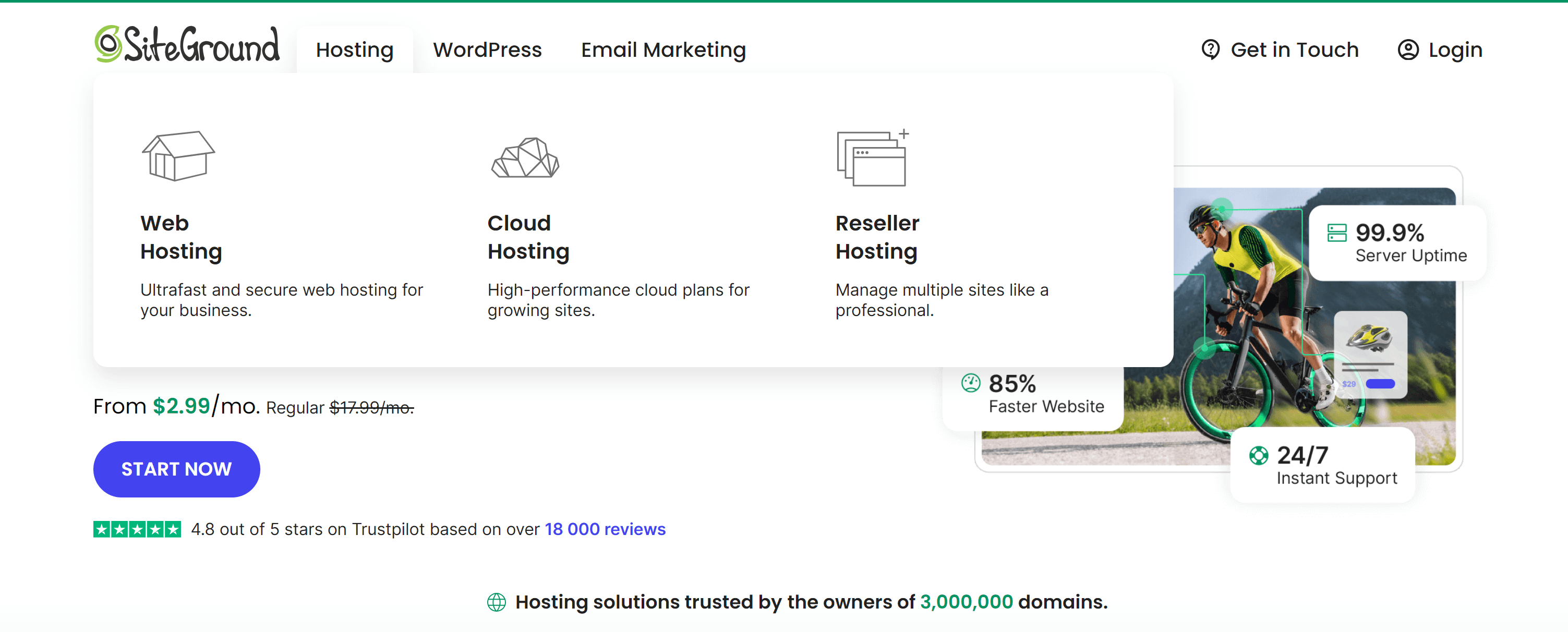
Task: Click the Web Hosting house icon
Action: tap(178, 156)
